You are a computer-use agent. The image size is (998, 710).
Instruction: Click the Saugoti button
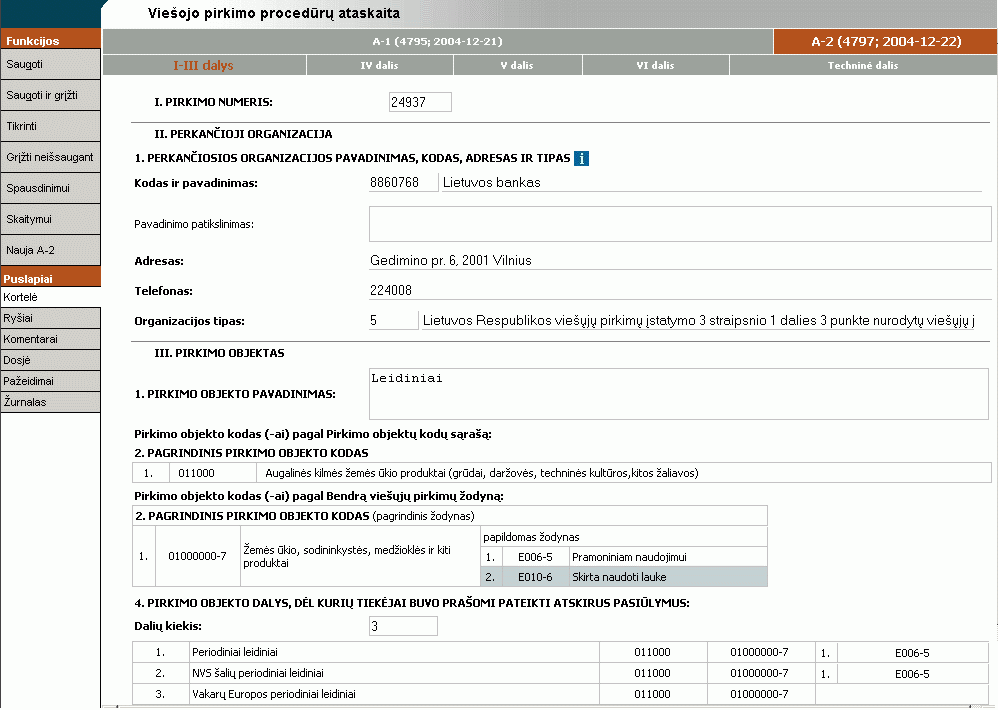(50, 64)
